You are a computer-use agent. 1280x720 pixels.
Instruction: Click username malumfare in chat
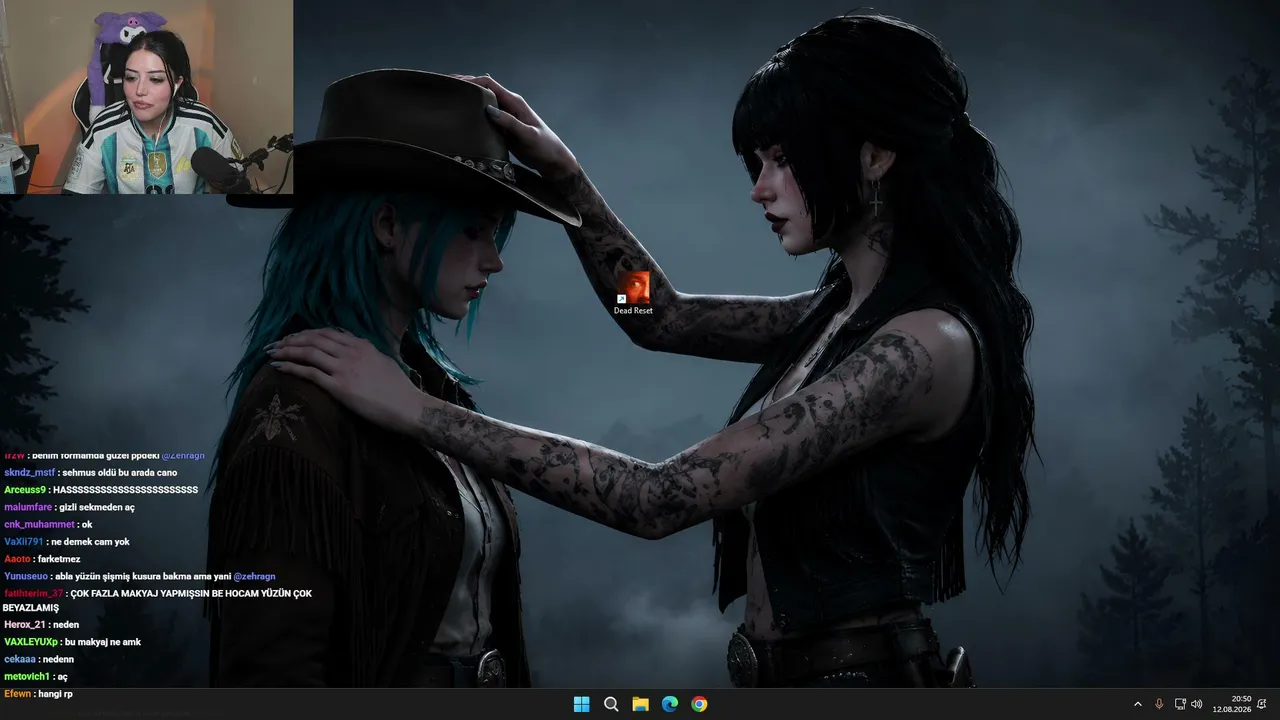[28, 507]
